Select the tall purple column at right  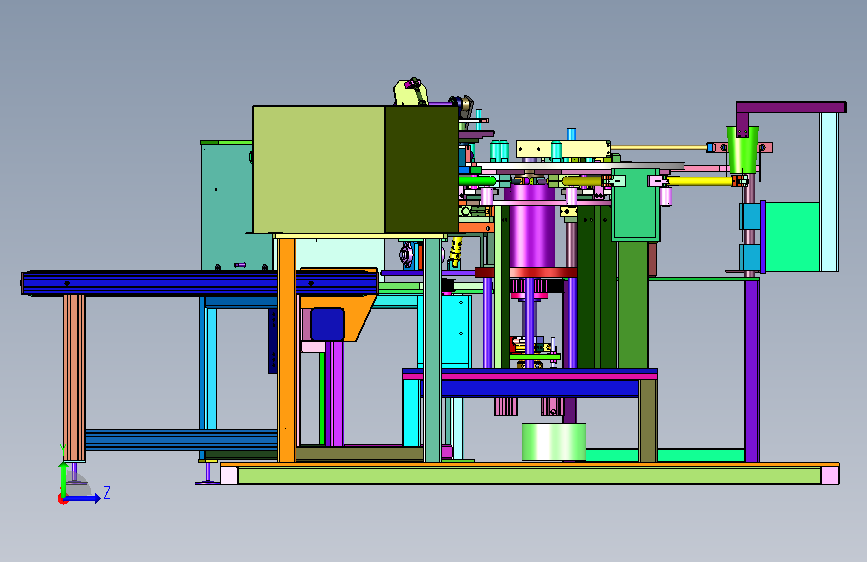(x=751, y=371)
